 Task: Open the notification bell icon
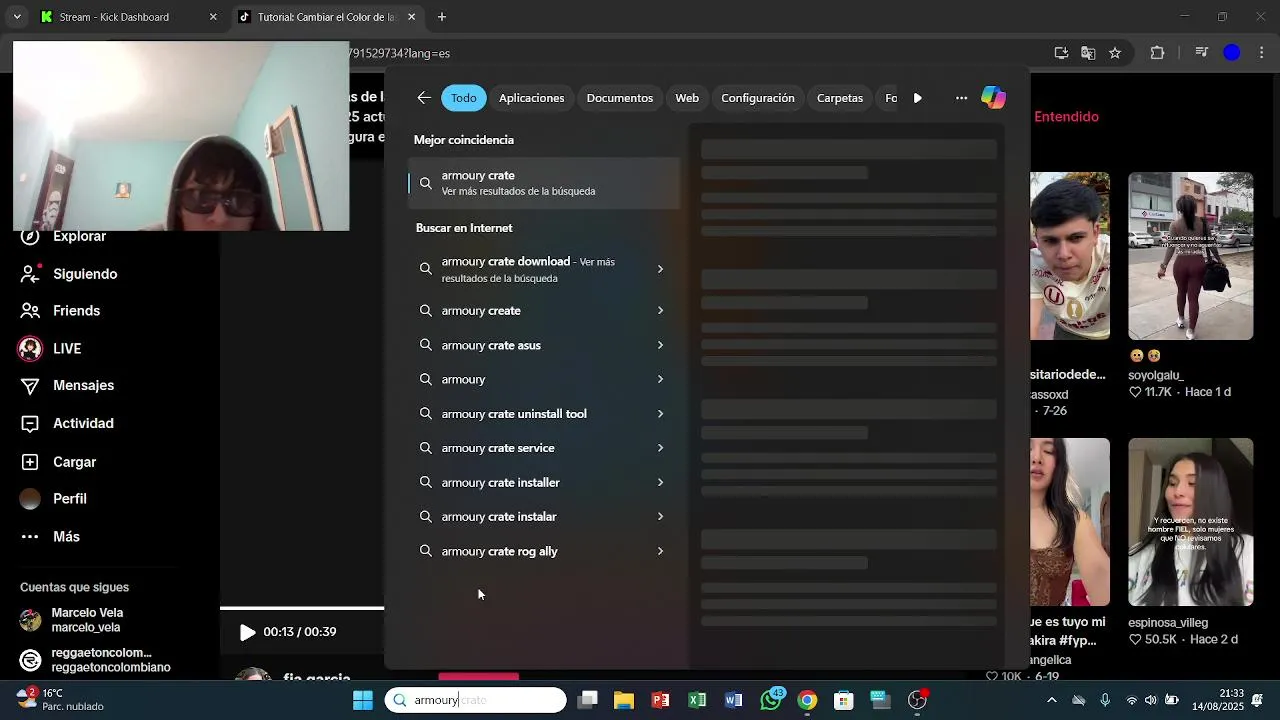pos(1258,700)
